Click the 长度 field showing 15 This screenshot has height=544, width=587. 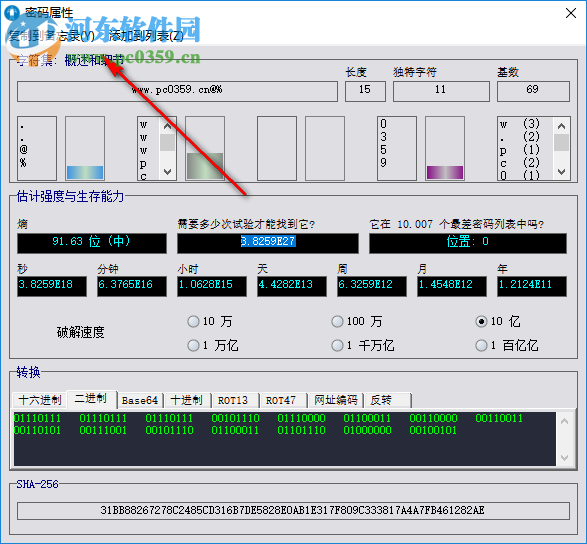tap(365, 91)
